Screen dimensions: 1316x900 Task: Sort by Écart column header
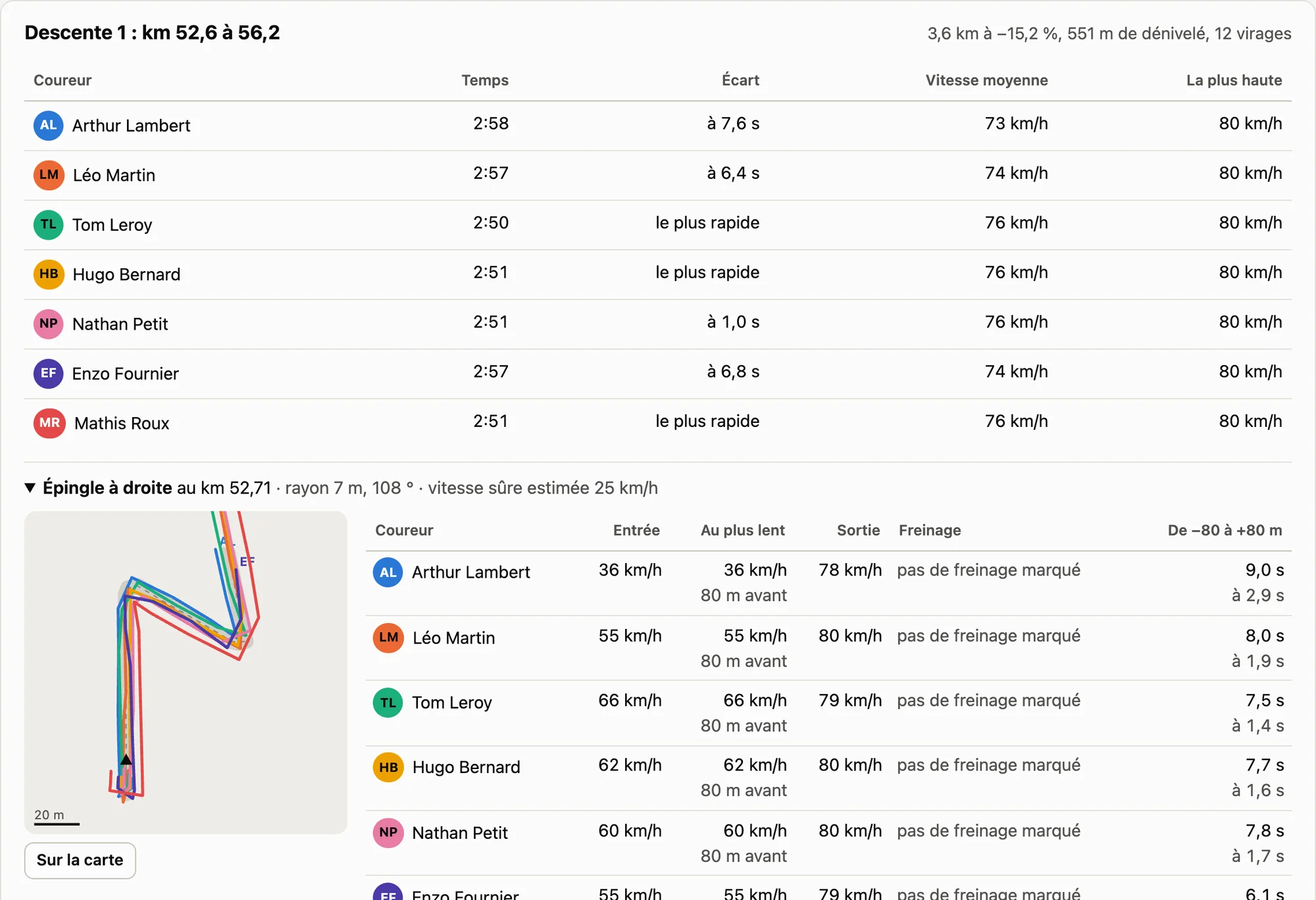click(740, 80)
